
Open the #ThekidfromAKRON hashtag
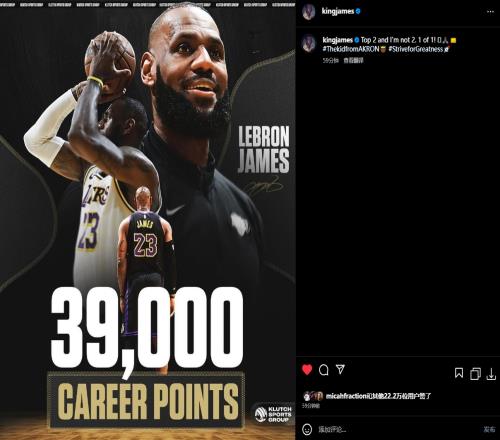click(x=351, y=49)
